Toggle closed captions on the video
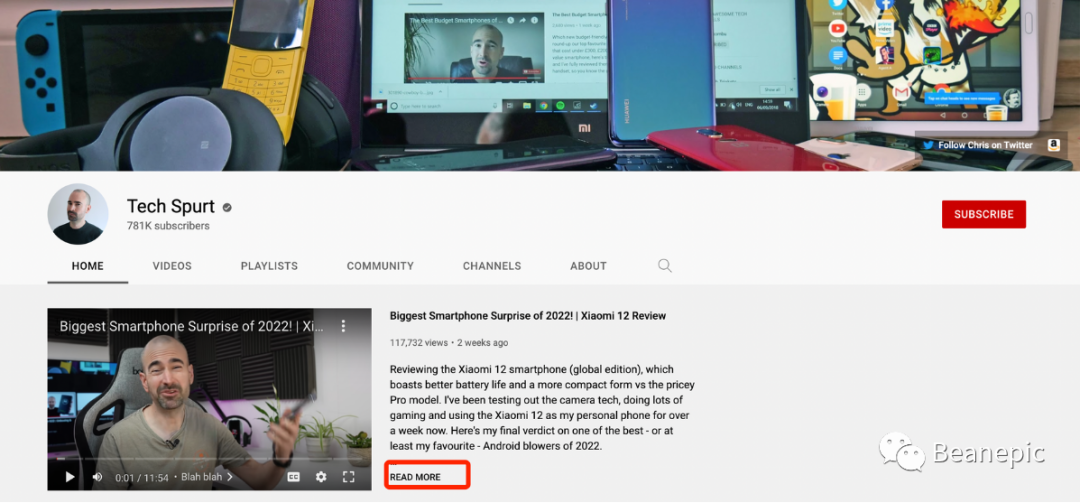The image size is (1080, 503). point(293,477)
